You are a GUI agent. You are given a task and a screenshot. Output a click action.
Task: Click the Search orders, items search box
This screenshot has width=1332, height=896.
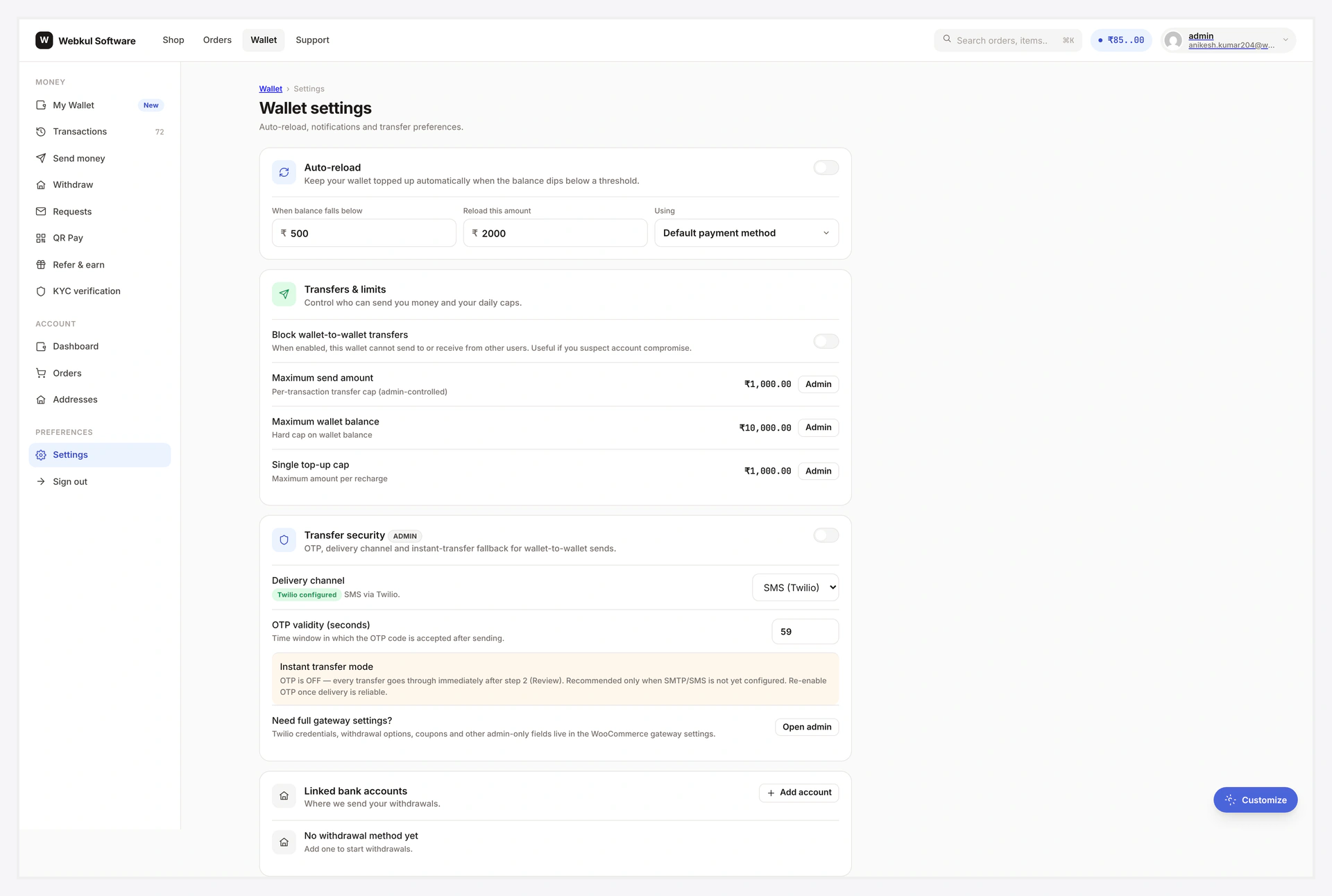pyautogui.click(x=1008, y=40)
